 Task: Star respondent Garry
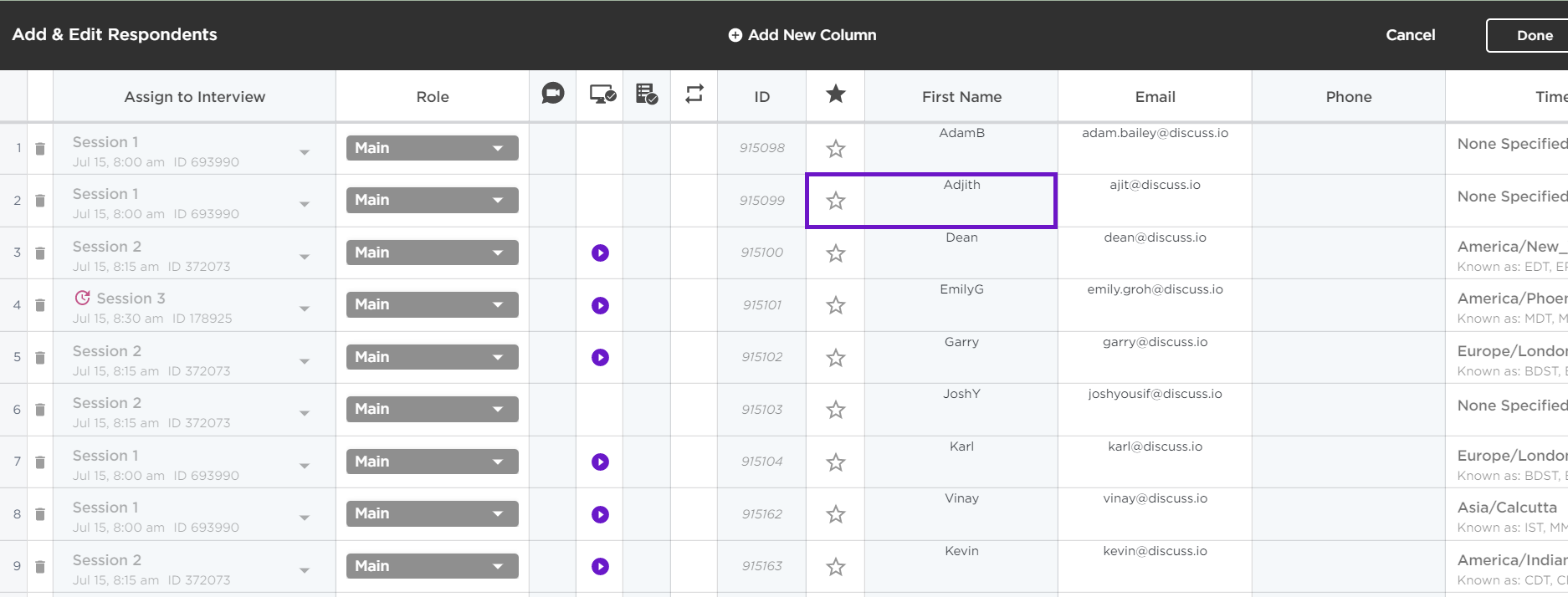pos(835,358)
